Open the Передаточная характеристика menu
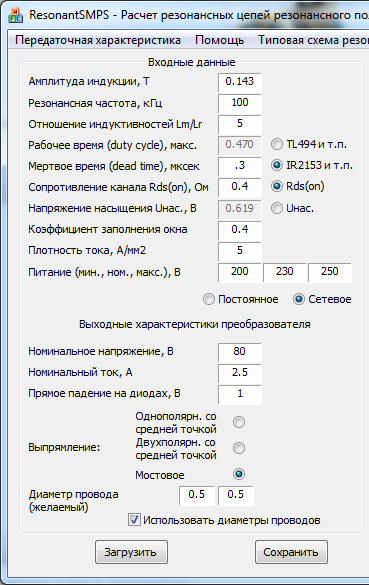Image resolution: width=369 pixels, height=585 pixels. pyautogui.click(x=98, y=40)
